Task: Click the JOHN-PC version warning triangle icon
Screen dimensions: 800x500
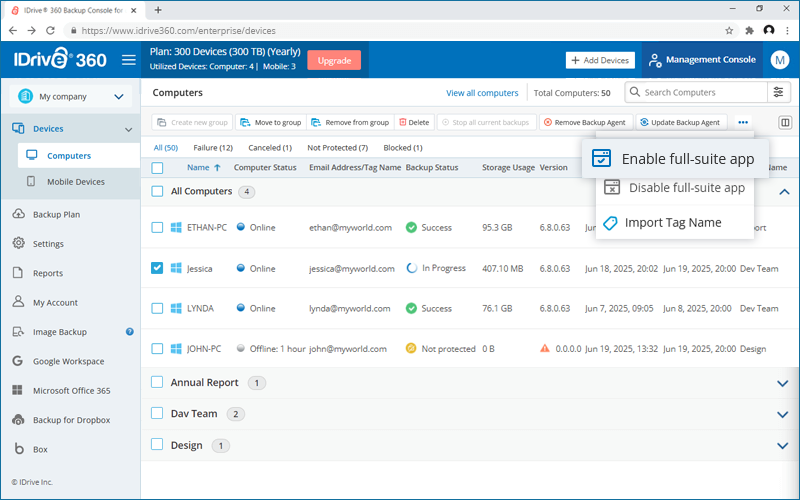Action: coord(544,348)
